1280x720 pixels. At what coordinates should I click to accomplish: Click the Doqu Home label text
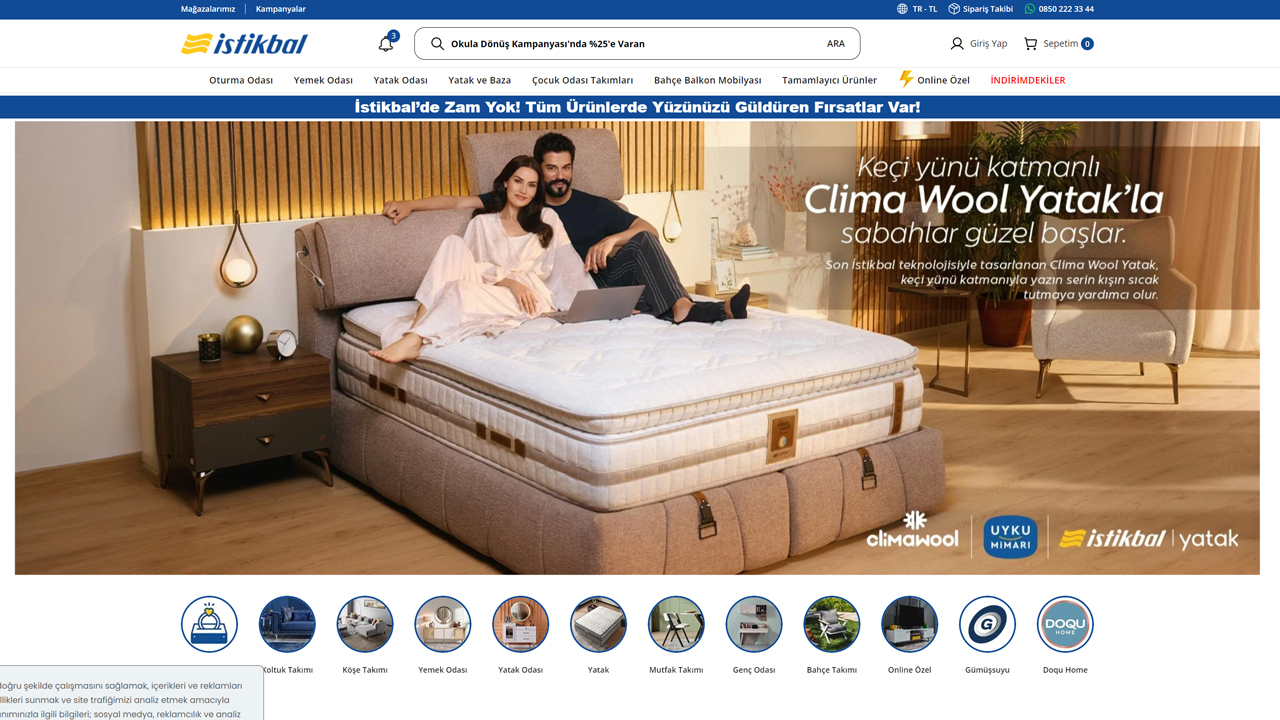pyautogui.click(x=1065, y=670)
